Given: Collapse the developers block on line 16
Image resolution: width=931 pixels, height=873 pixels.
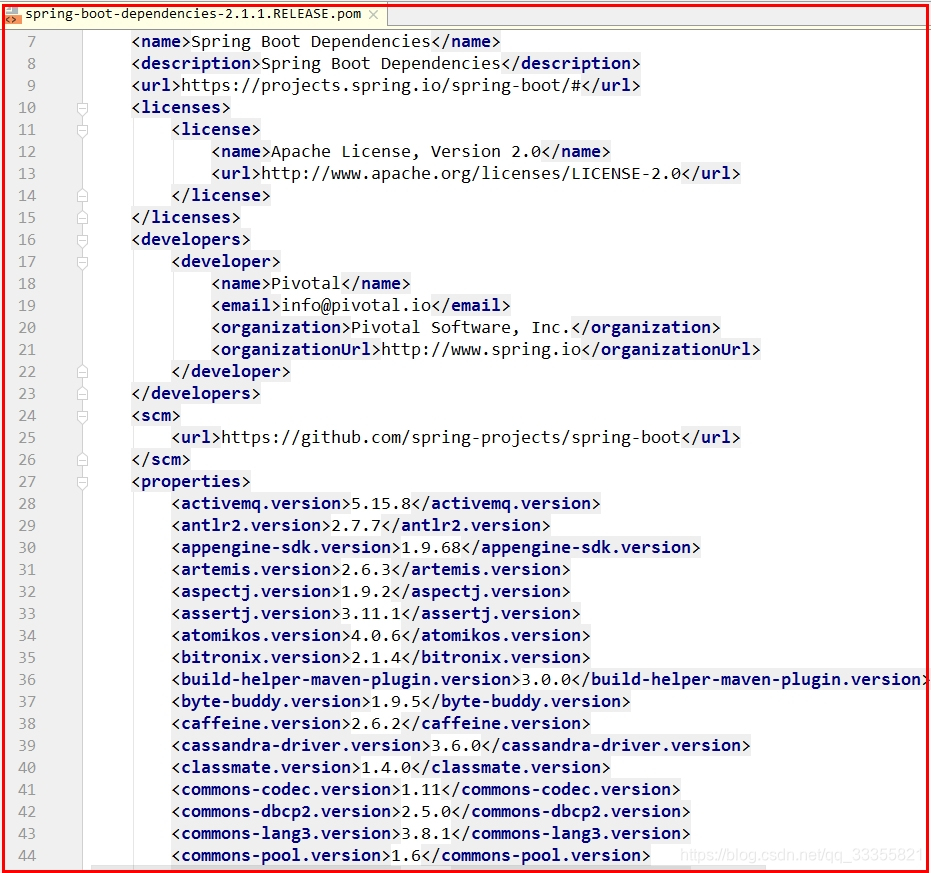Looking at the screenshot, I should point(83,240).
